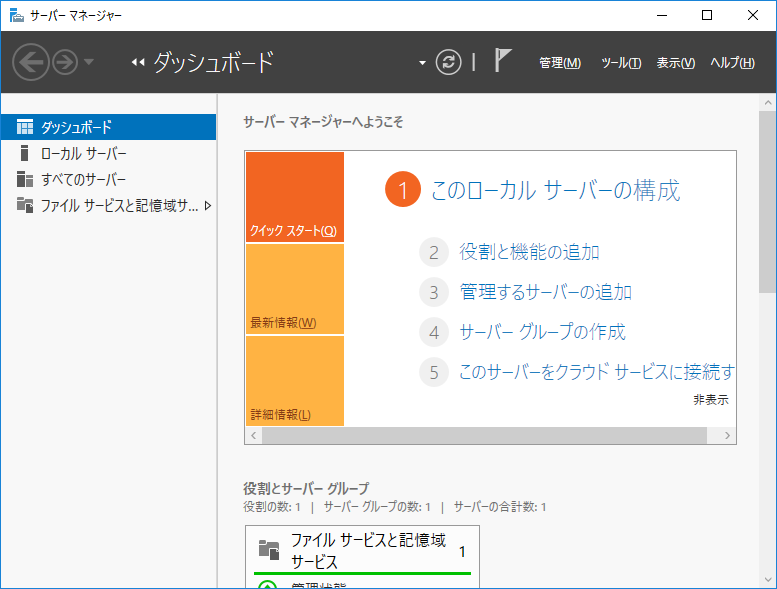
Task: Click the step 3 number circle
Action: 434,292
